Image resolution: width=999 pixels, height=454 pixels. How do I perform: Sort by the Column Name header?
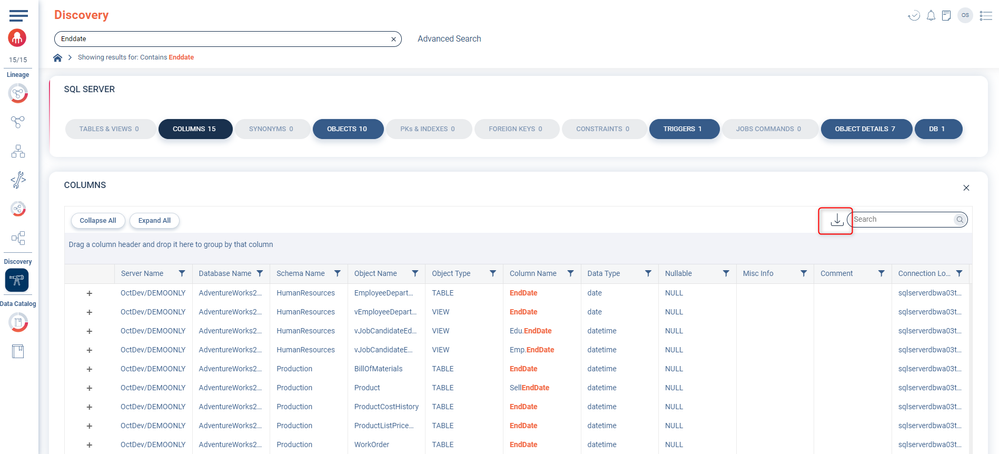pos(533,273)
